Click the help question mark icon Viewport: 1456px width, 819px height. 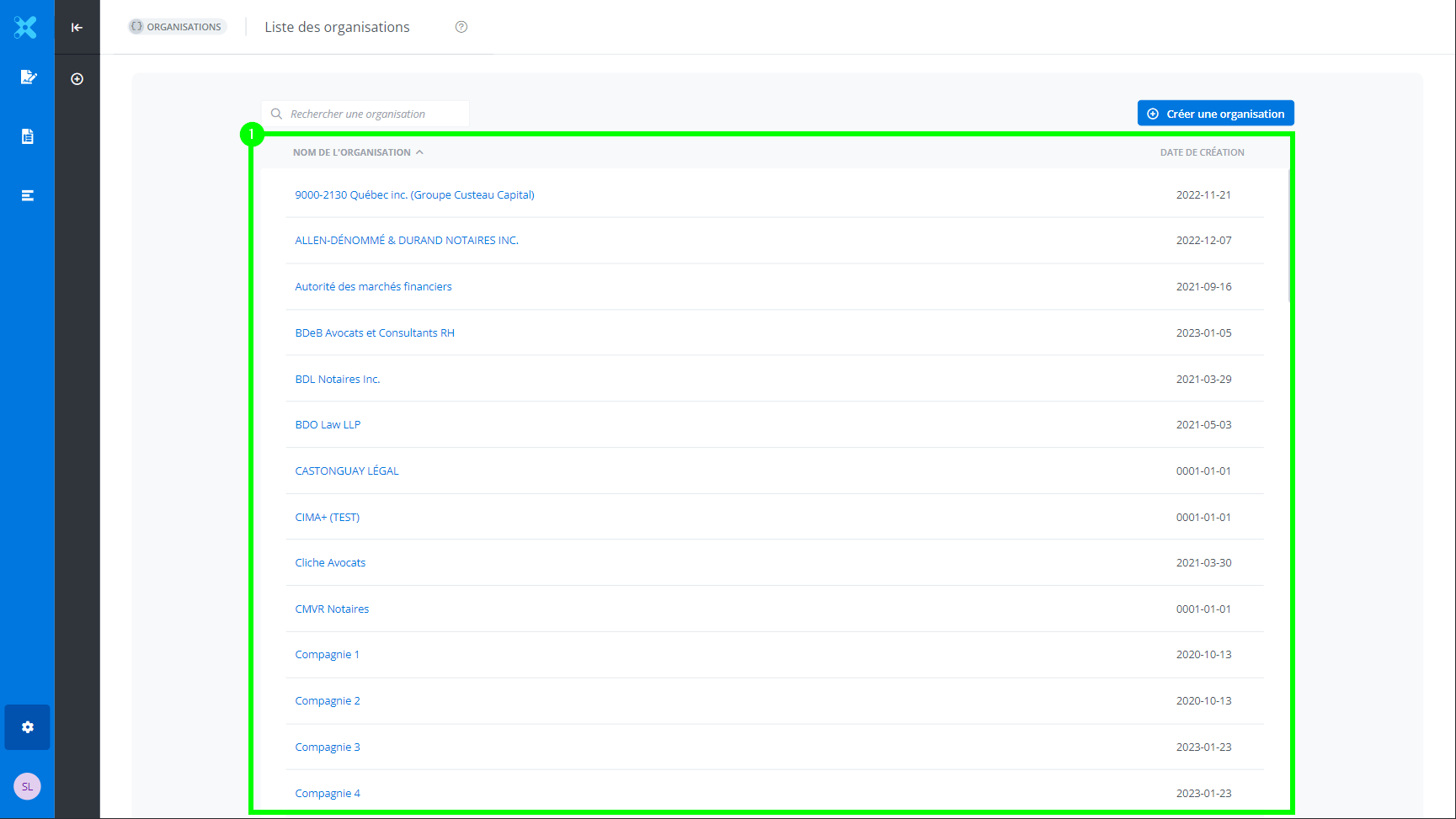coord(461,27)
